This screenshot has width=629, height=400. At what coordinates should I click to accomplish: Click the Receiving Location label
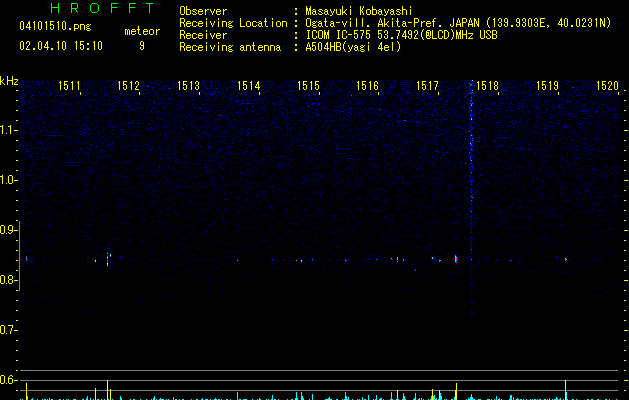233,23
